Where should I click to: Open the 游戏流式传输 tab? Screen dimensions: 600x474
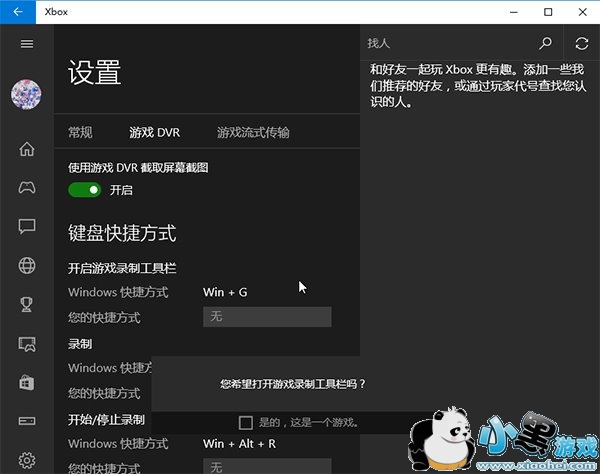pyautogui.click(x=253, y=132)
